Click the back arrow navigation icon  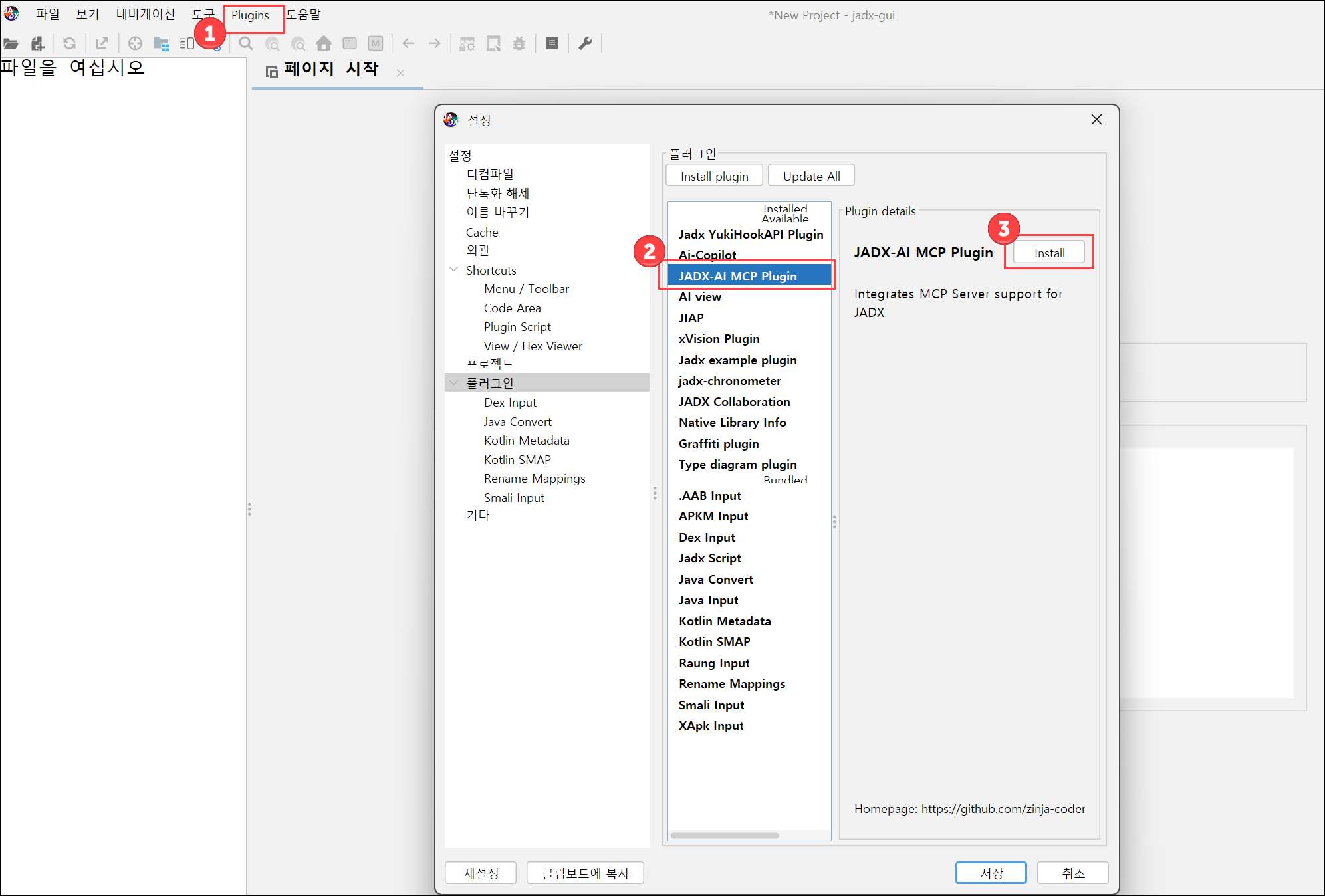[x=408, y=44]
